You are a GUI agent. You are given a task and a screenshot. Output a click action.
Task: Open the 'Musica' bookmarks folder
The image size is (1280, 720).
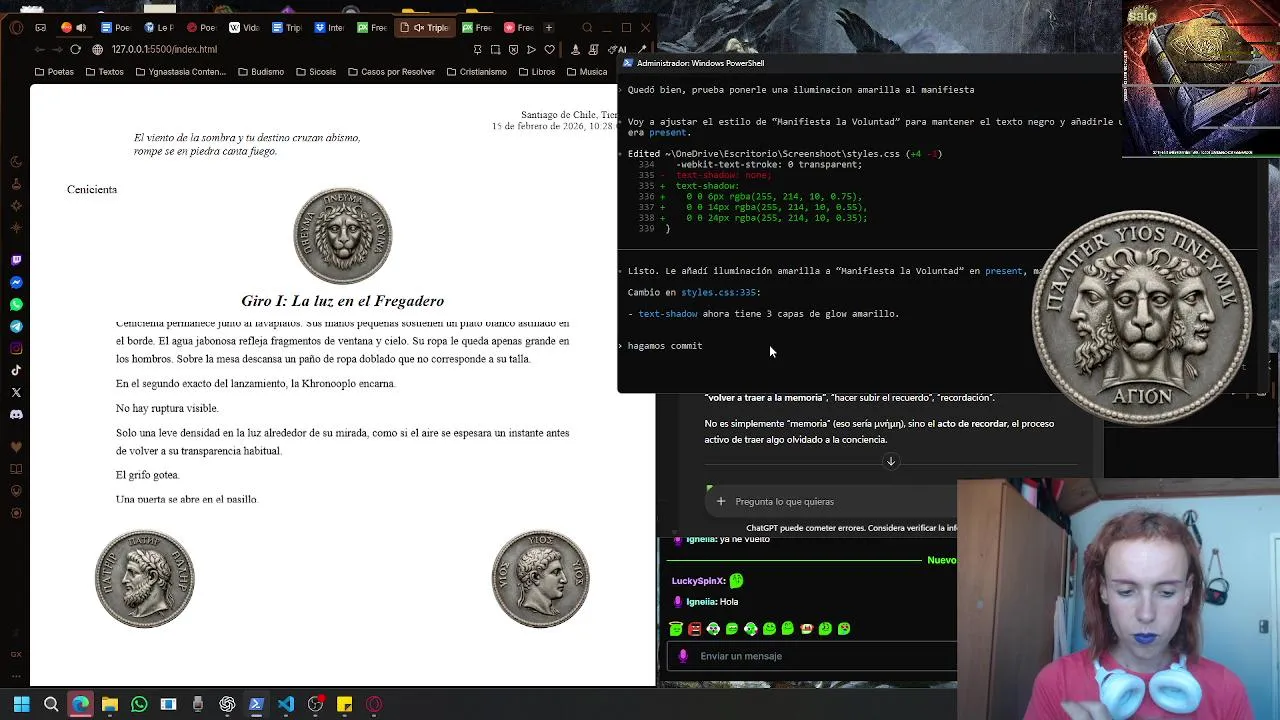(x=586, y=72)
